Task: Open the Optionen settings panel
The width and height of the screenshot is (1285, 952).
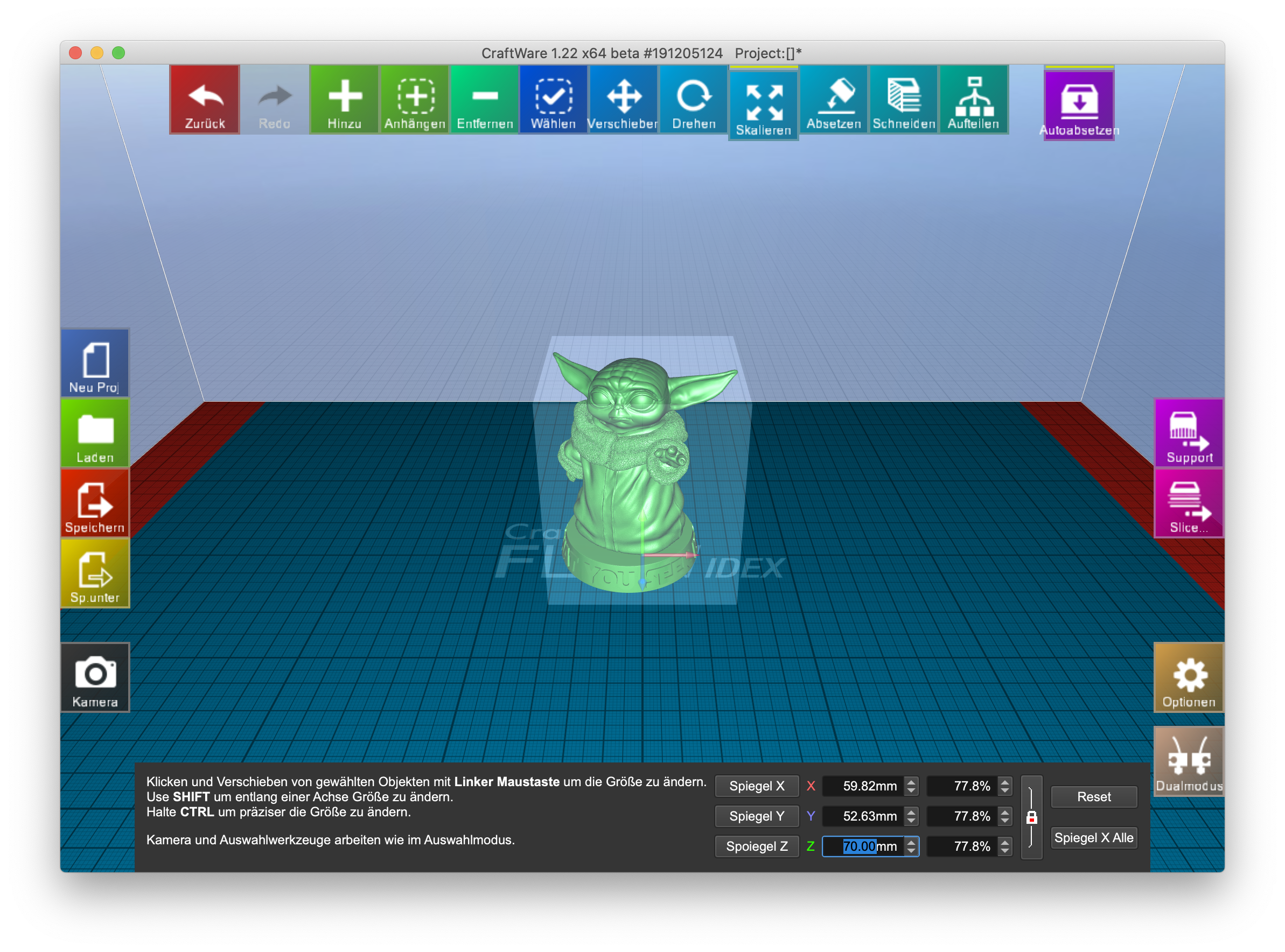Action: [1189, 678]
